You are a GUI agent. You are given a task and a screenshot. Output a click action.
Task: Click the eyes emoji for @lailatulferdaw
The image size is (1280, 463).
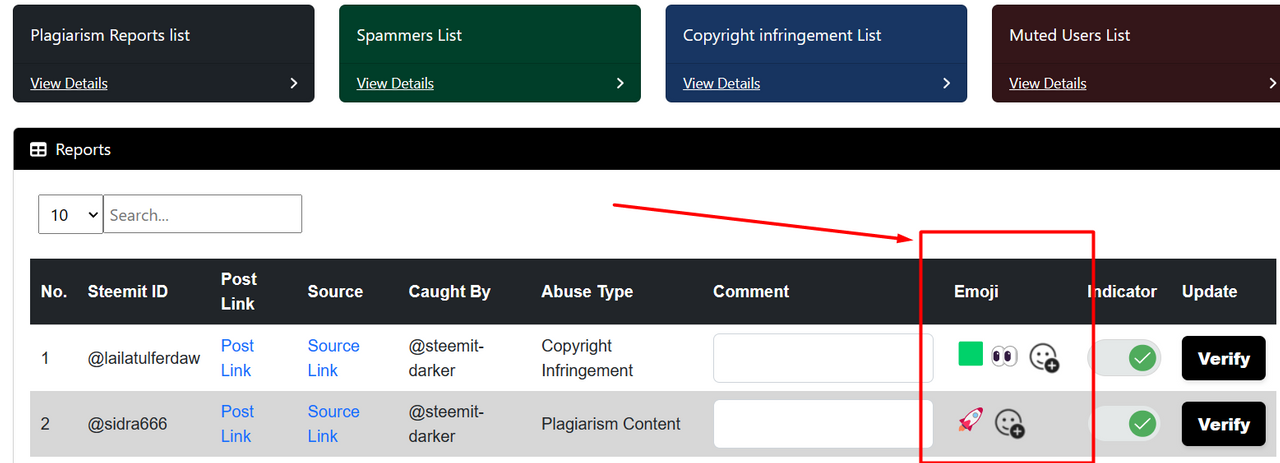pos(1004,356)
